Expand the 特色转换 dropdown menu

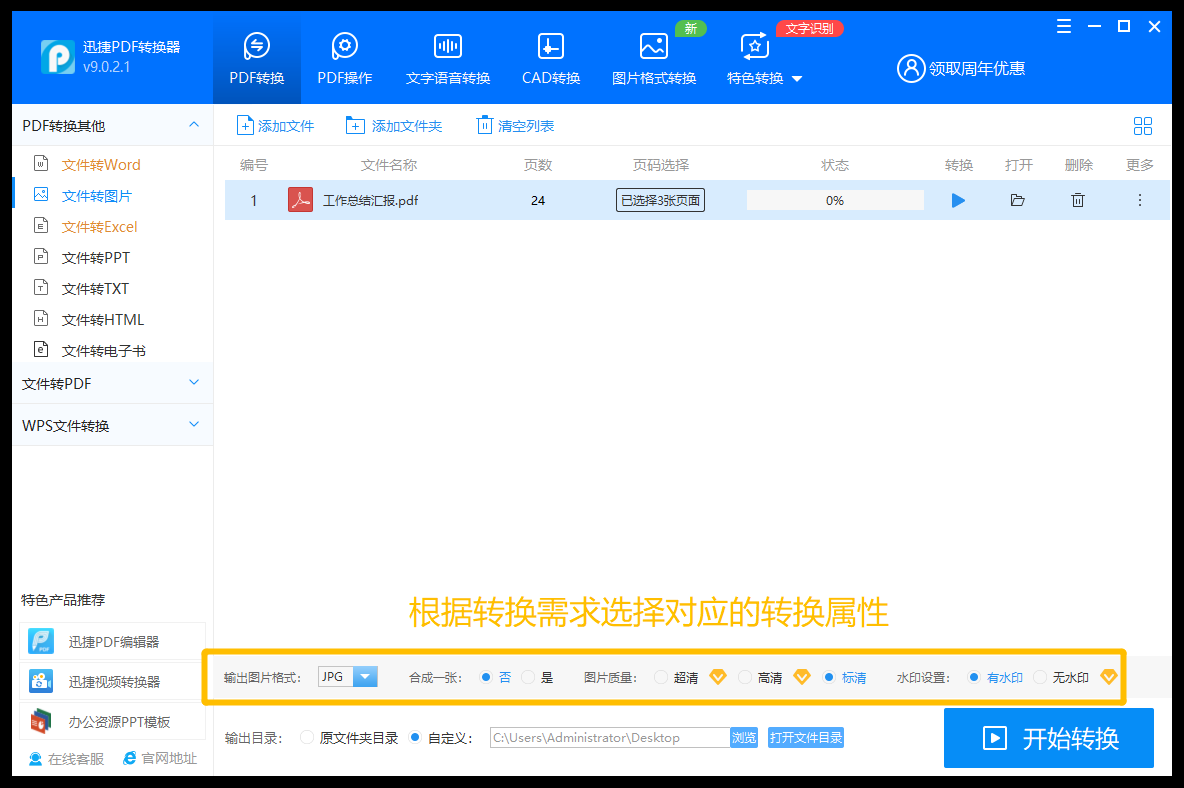point(764,59)
